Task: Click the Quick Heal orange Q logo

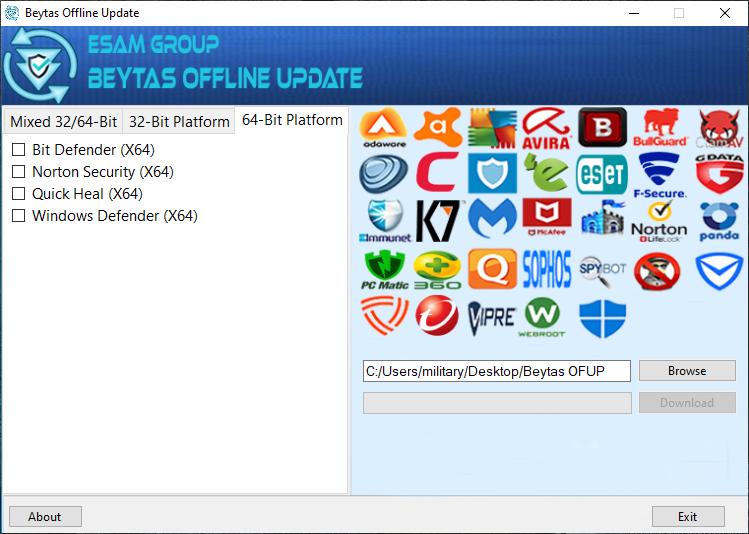Action: [492, 269]
